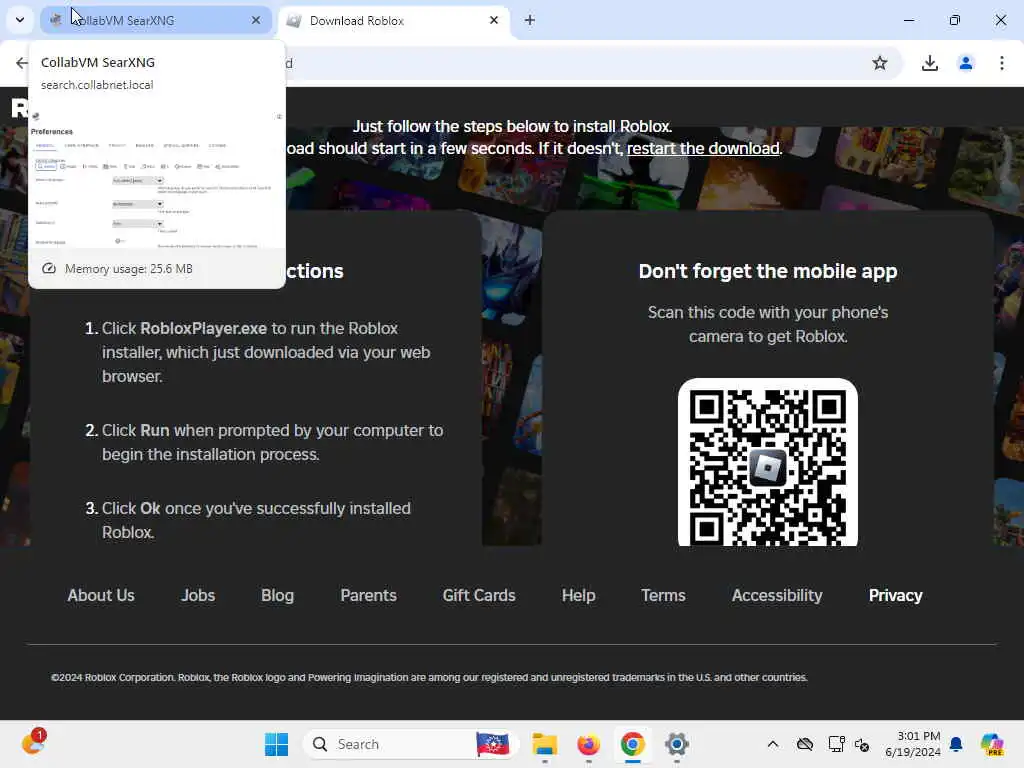
Task: Show hidden system tray icons
Action: (773, 744)
